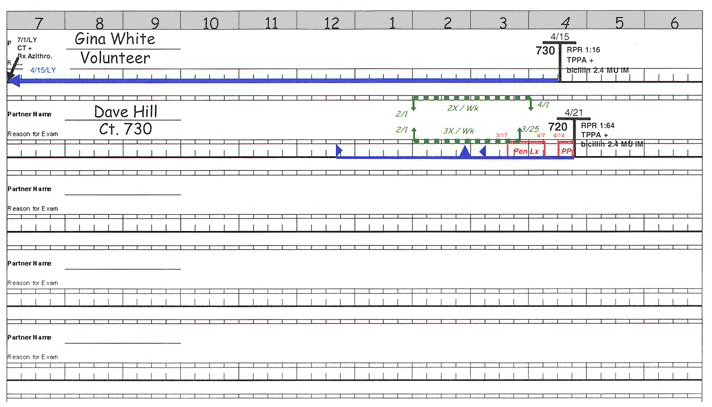The height and width of the screenshot is (407, 712).
Task: Select the 720 diagnosis code marker
Action: point(558,128)
